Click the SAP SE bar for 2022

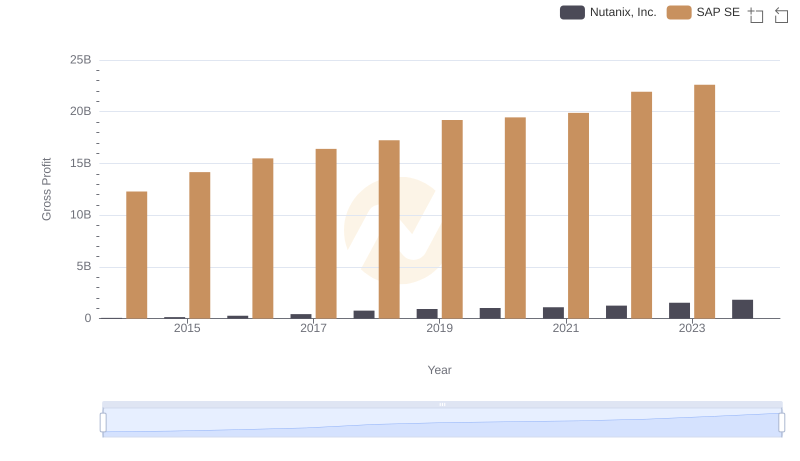[x=641, y=206]
